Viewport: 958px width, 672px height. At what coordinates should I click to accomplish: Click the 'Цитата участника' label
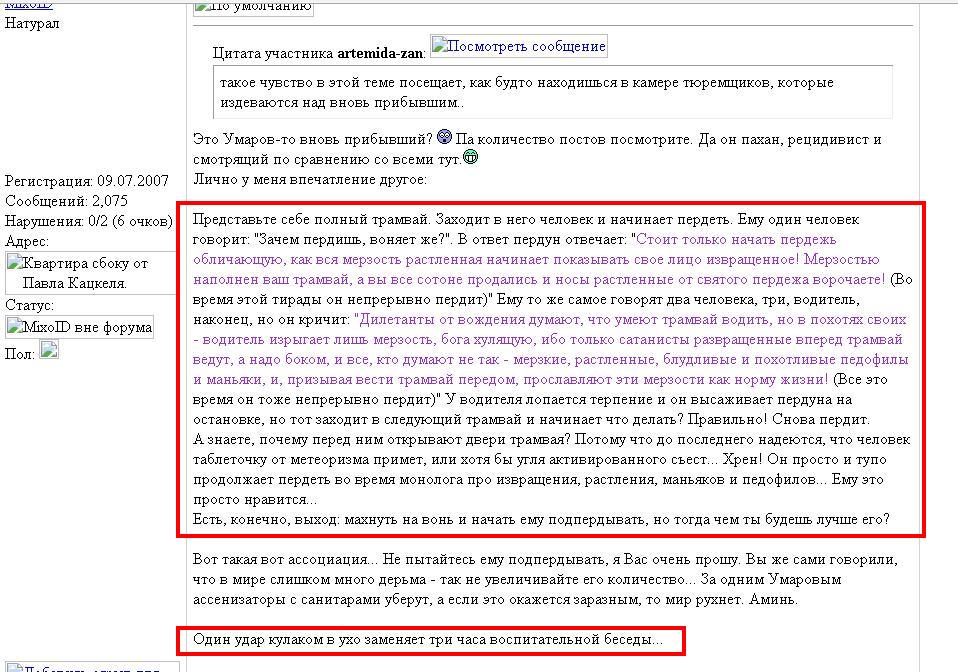(x=274, y=52)
